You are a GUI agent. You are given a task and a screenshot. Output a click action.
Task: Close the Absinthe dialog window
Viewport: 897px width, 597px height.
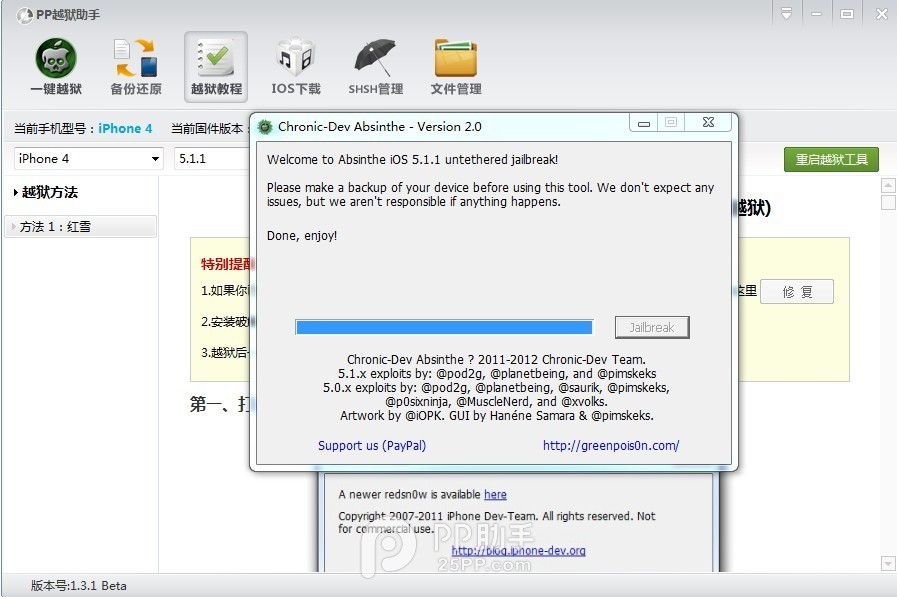click(x=708, y=122)
